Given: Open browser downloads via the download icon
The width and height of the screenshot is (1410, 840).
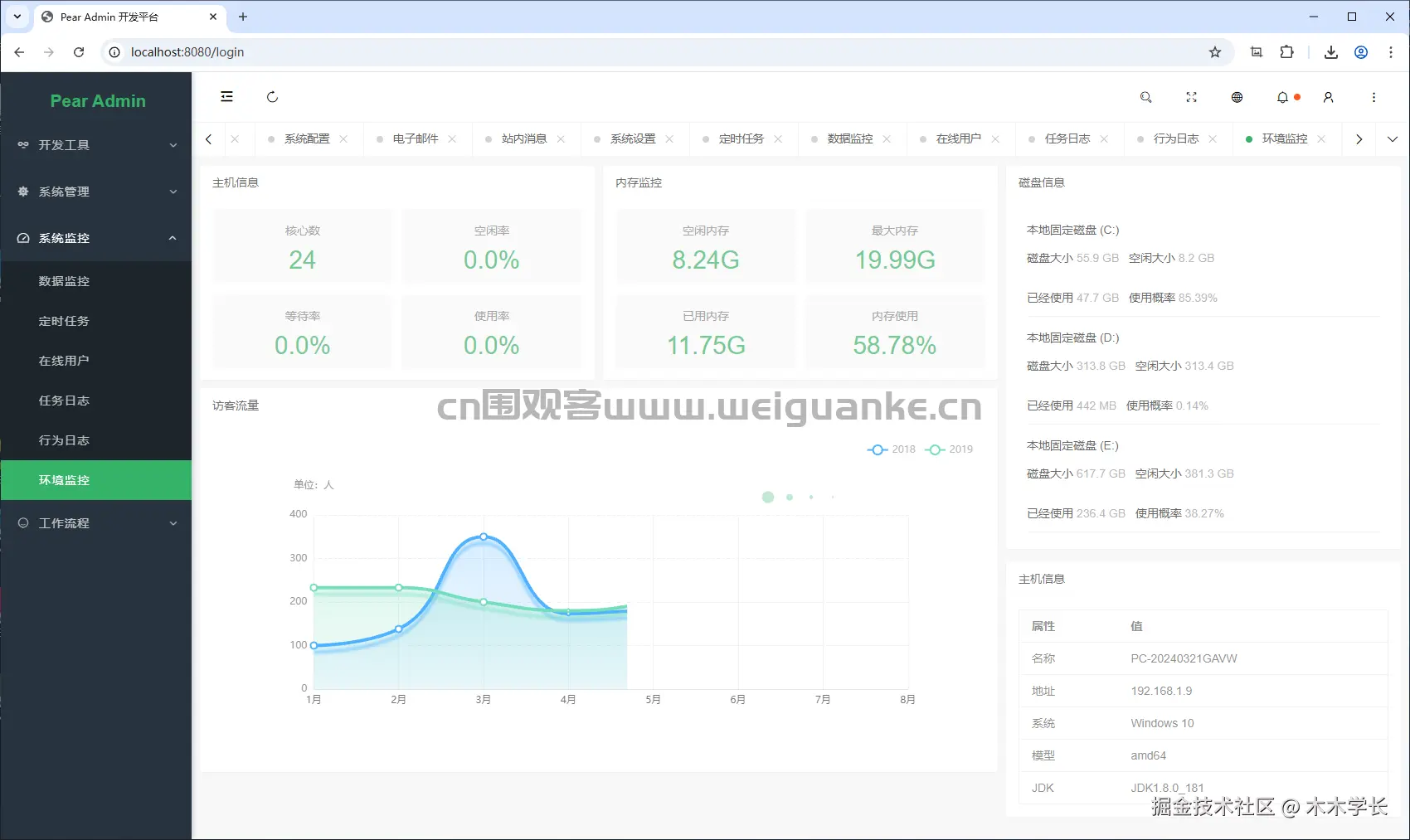Looking at the screenshot, I should pyautogui.click(x=1330, y=51).
